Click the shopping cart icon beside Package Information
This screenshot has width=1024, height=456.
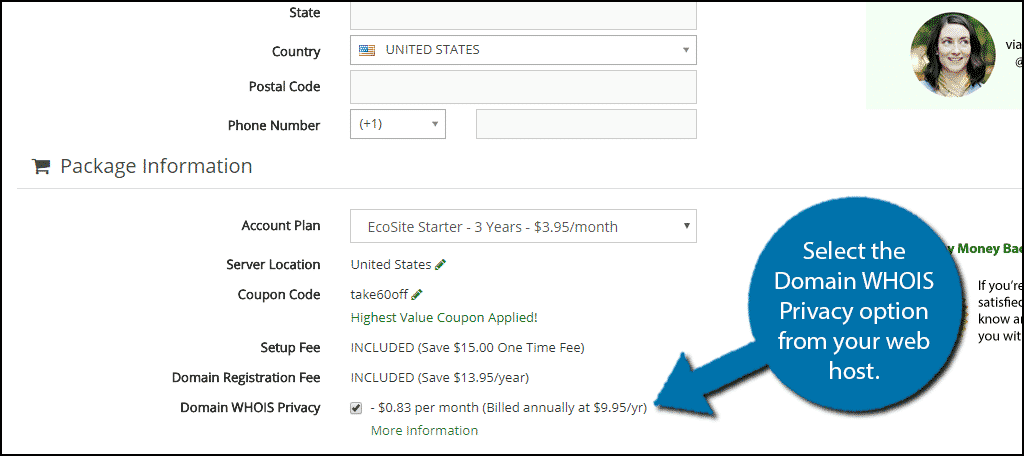(41, 166)
